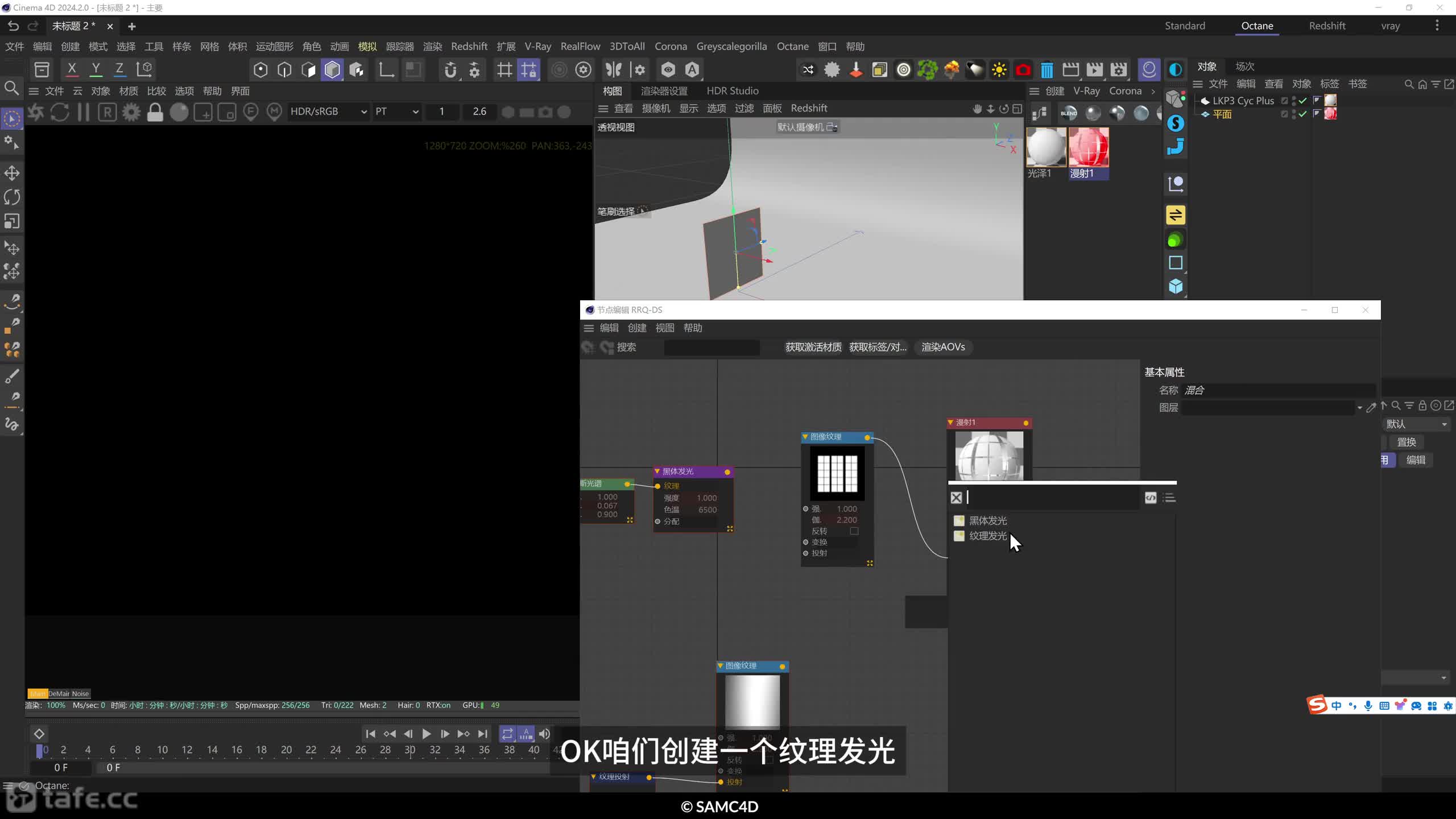This screenshot has height=819, width=1456.
Task: Click the trash bin icon in top toolbar
Action: [x=1047, y=70]
